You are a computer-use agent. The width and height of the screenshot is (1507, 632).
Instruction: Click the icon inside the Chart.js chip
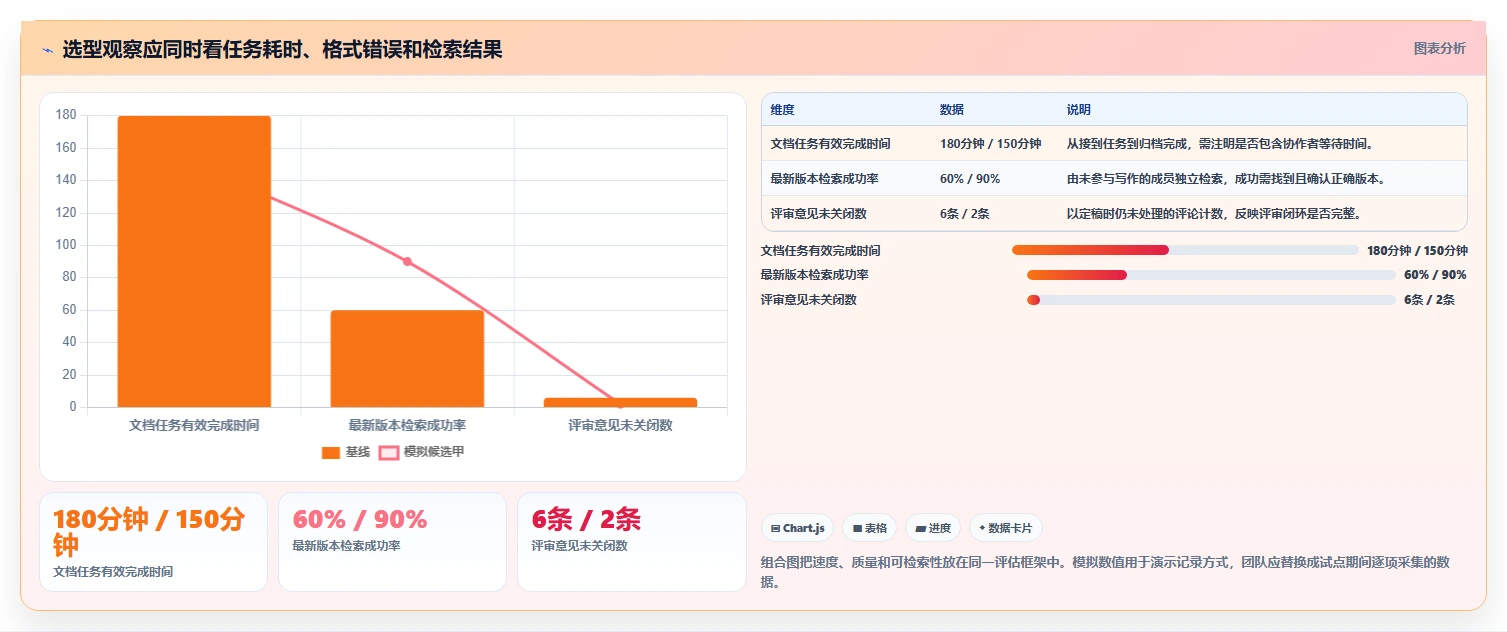click(775, 528)
